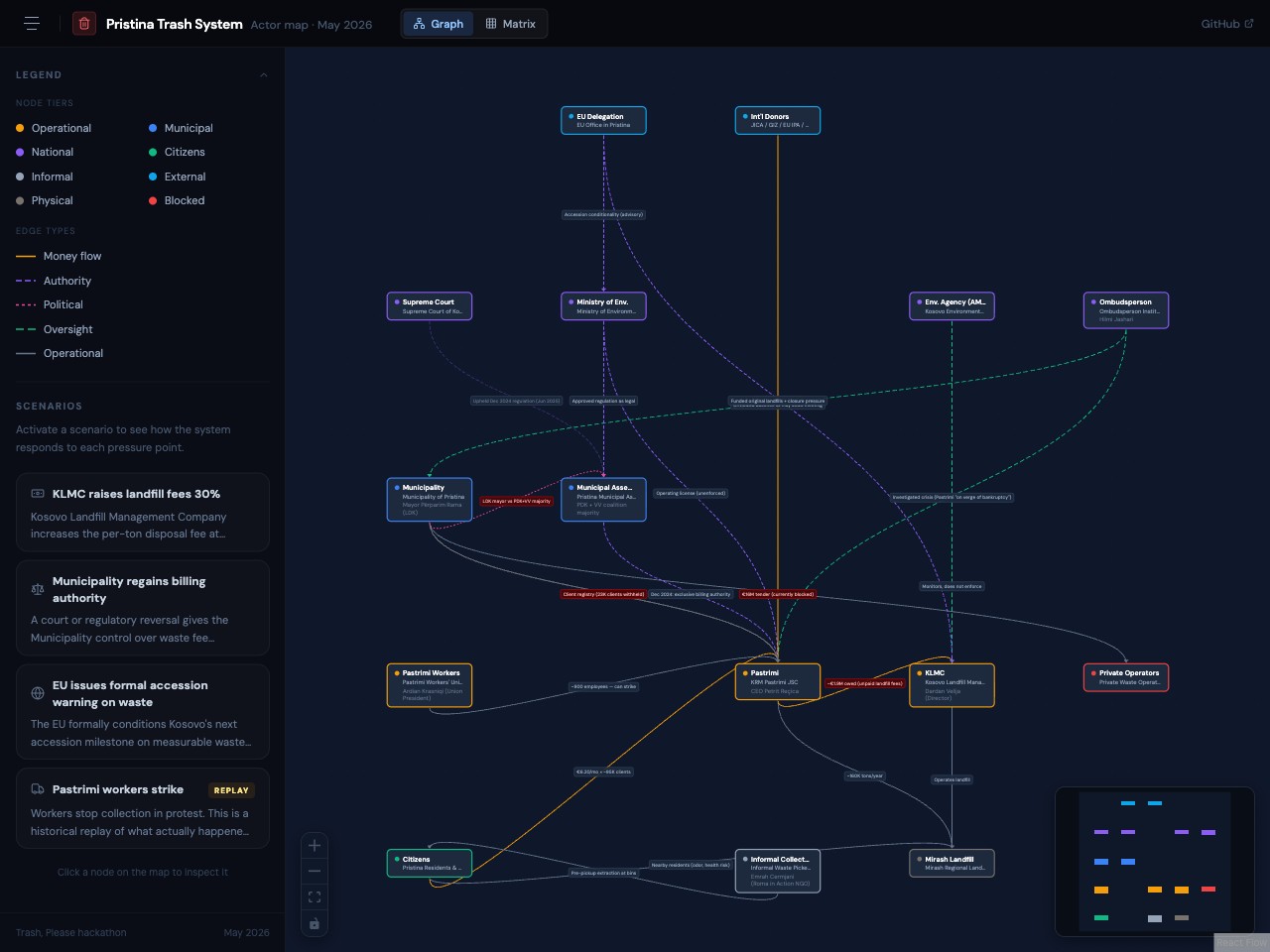
Task: Click the React Flow attribution link
Action: click(x=1241, y=942)
